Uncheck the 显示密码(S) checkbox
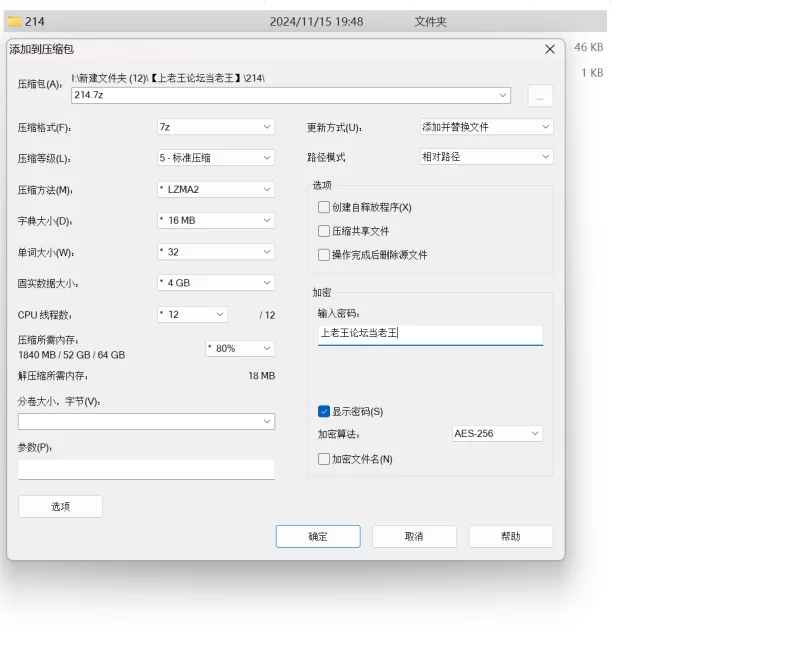This screenshot has height=656, width=800. (x=323, y=412)
